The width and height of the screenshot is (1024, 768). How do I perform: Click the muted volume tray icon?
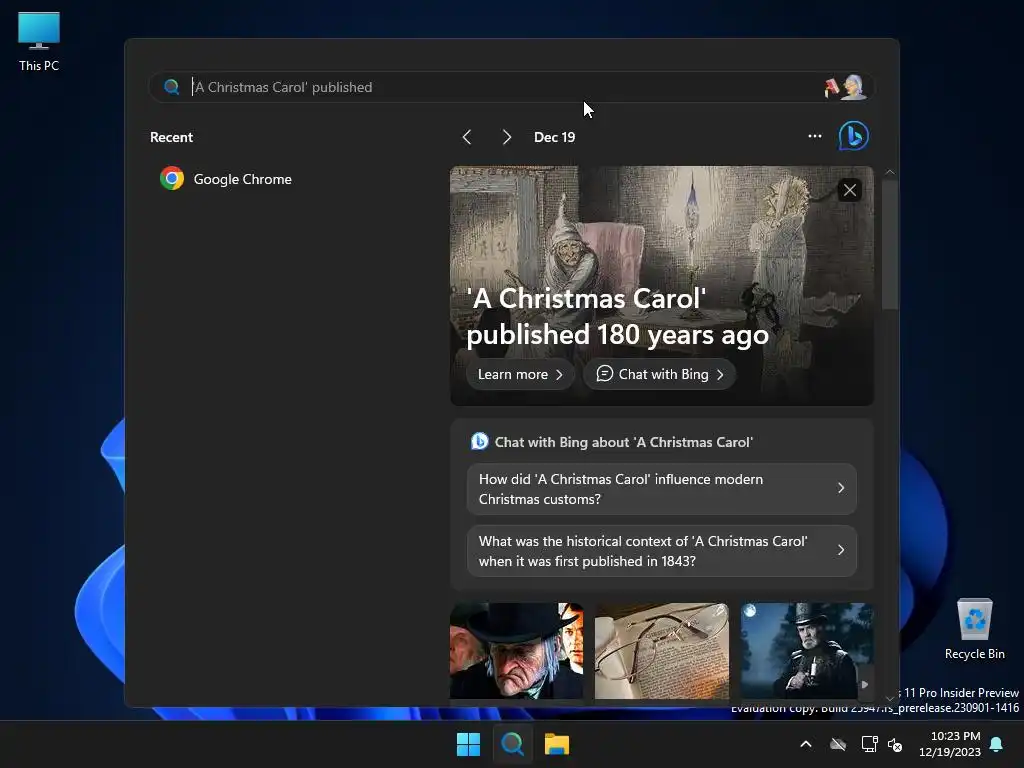pos(895,744)
